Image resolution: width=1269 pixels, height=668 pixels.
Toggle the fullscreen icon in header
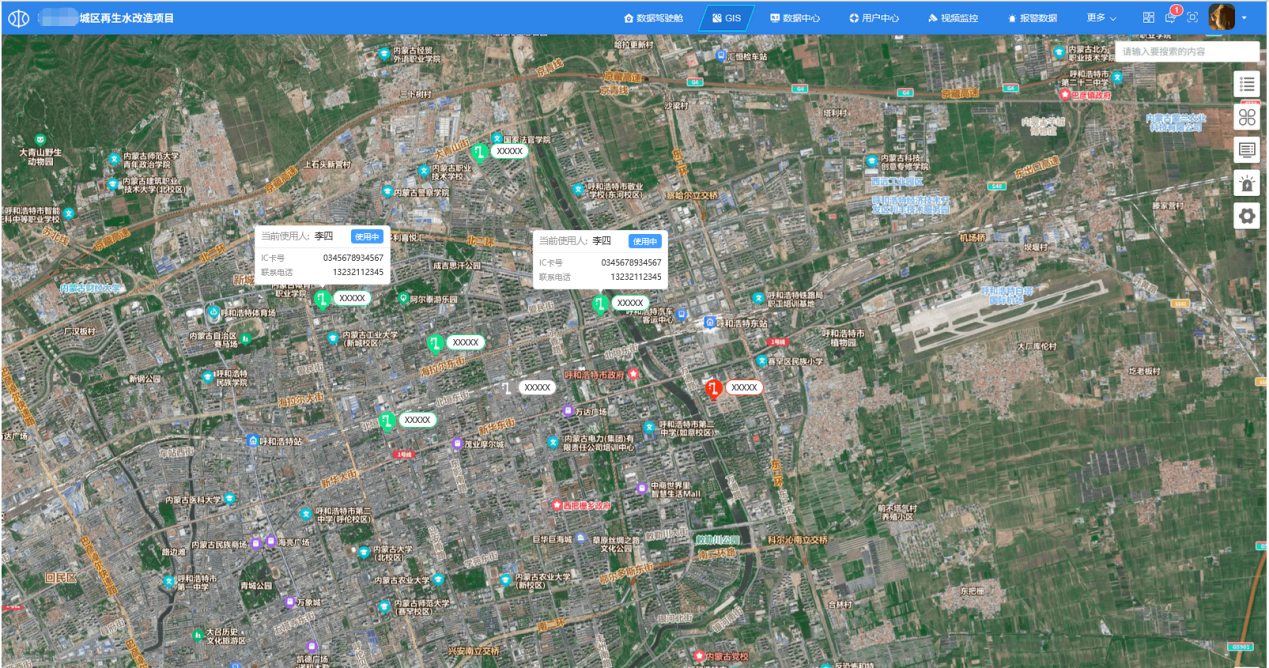pyautogui.click(x=1193, y=18)
